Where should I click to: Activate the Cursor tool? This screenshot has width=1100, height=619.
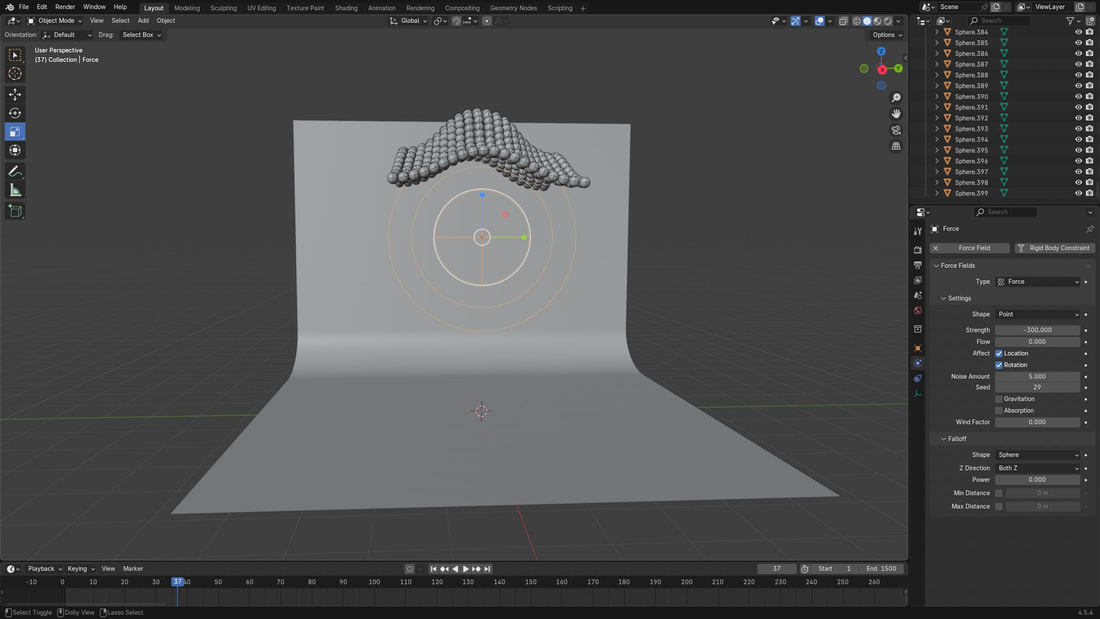pos(15,74)
